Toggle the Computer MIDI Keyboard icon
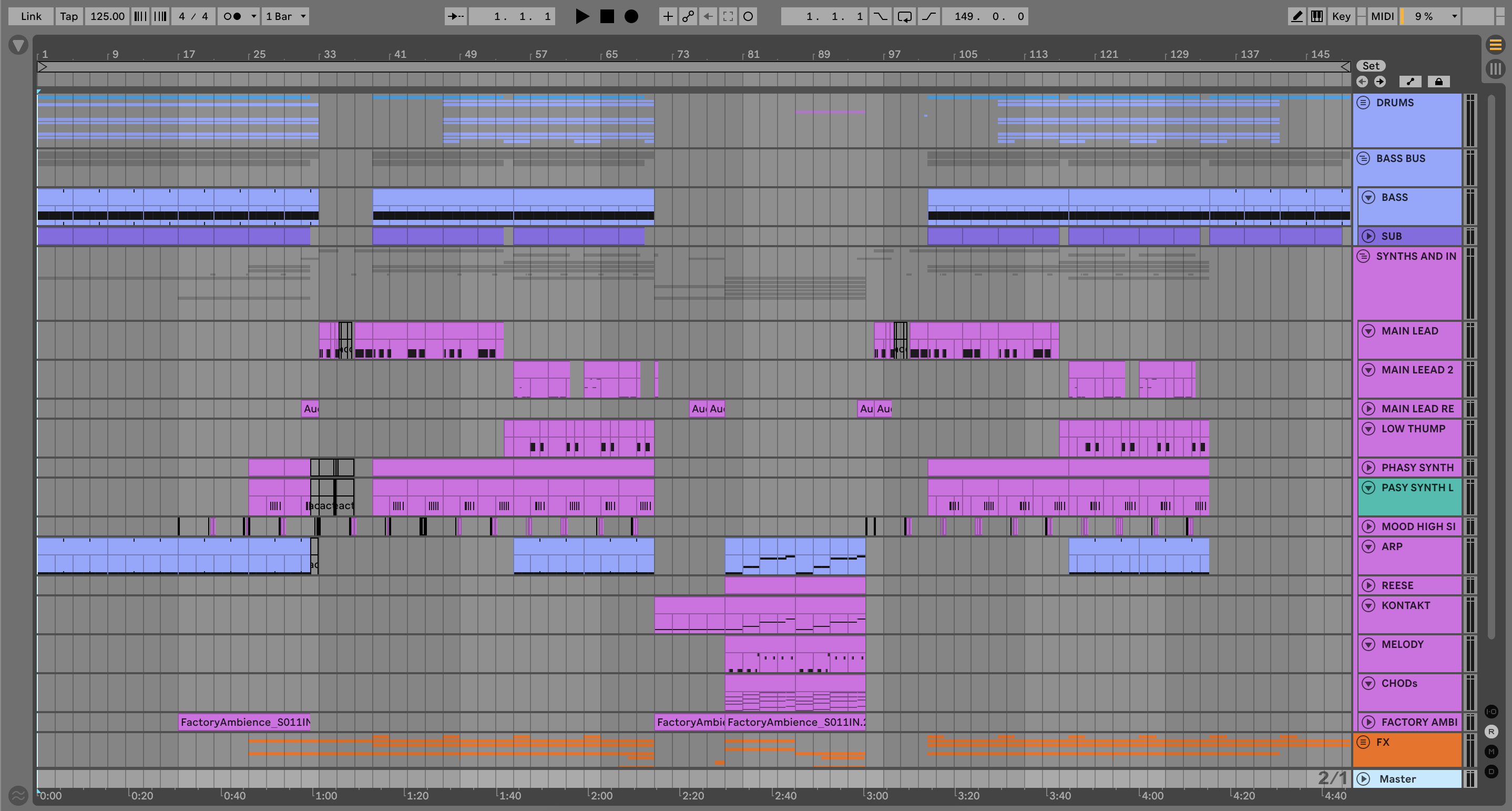This screenshot has width=1512, height=811. [x=1316, y=16]
